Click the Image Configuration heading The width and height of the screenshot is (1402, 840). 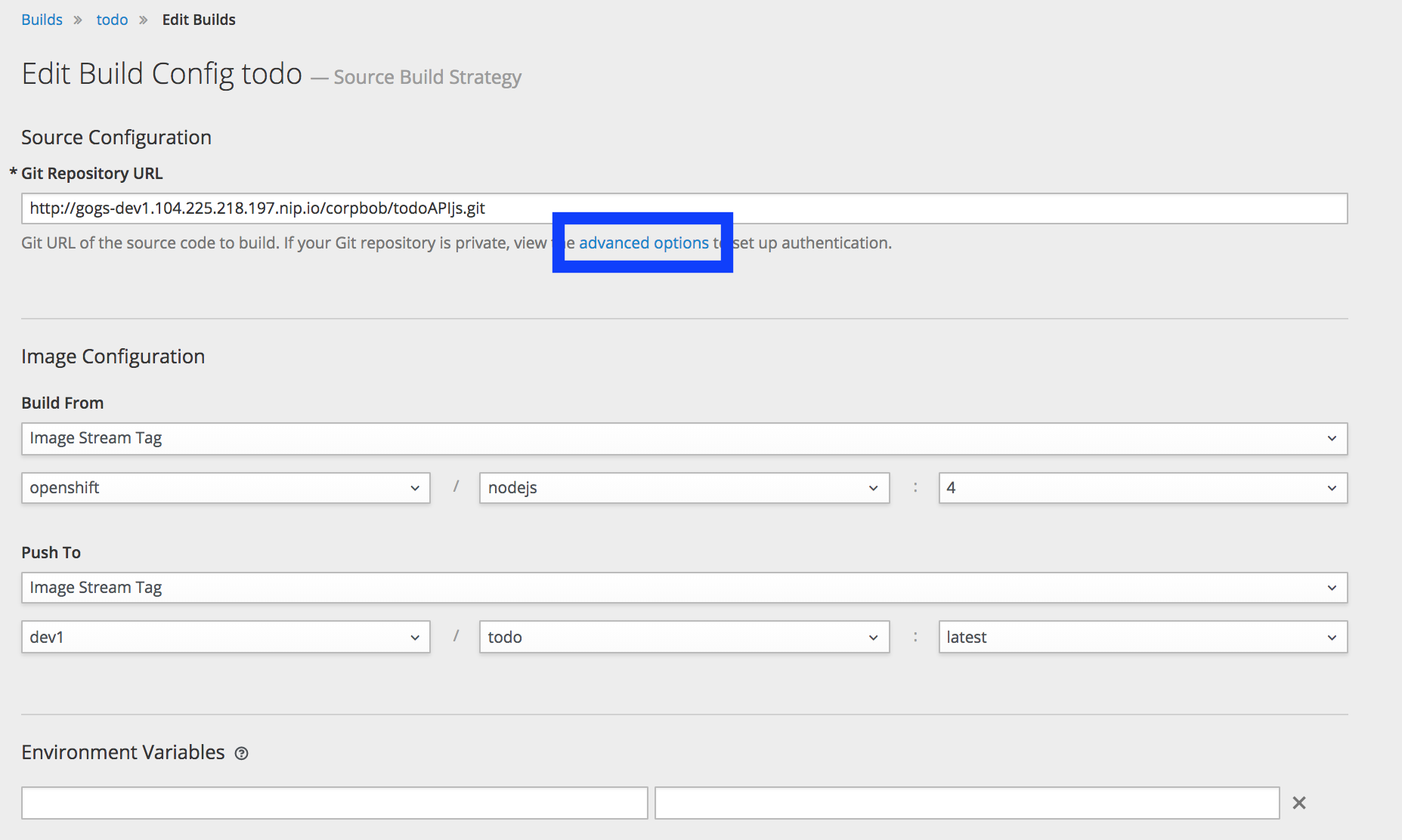pos(113,357)
